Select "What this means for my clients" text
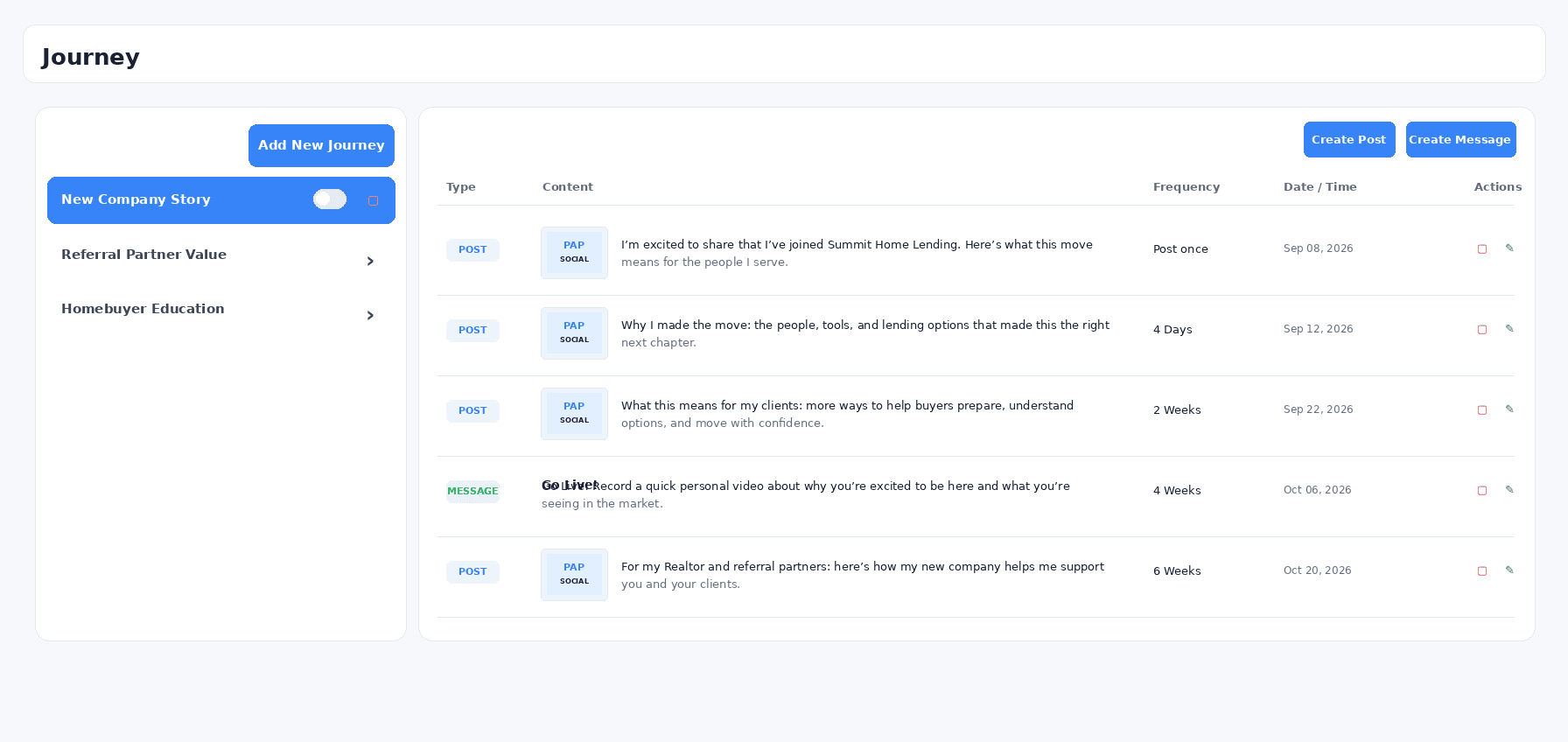Screen dimensions: 1568x742 (x=847, y=415)
